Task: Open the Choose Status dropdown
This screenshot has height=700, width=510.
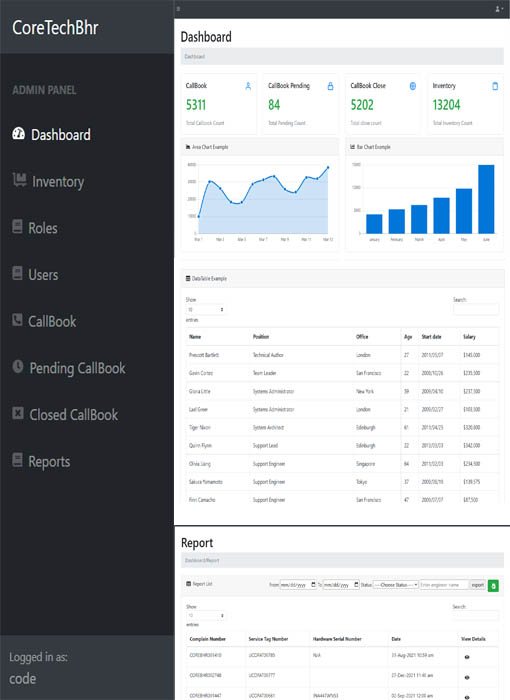Action: [x=396, y=584]
